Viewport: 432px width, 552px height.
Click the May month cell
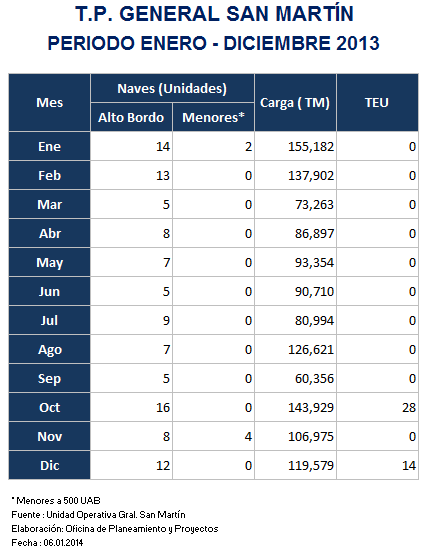(x=49, y=263)
